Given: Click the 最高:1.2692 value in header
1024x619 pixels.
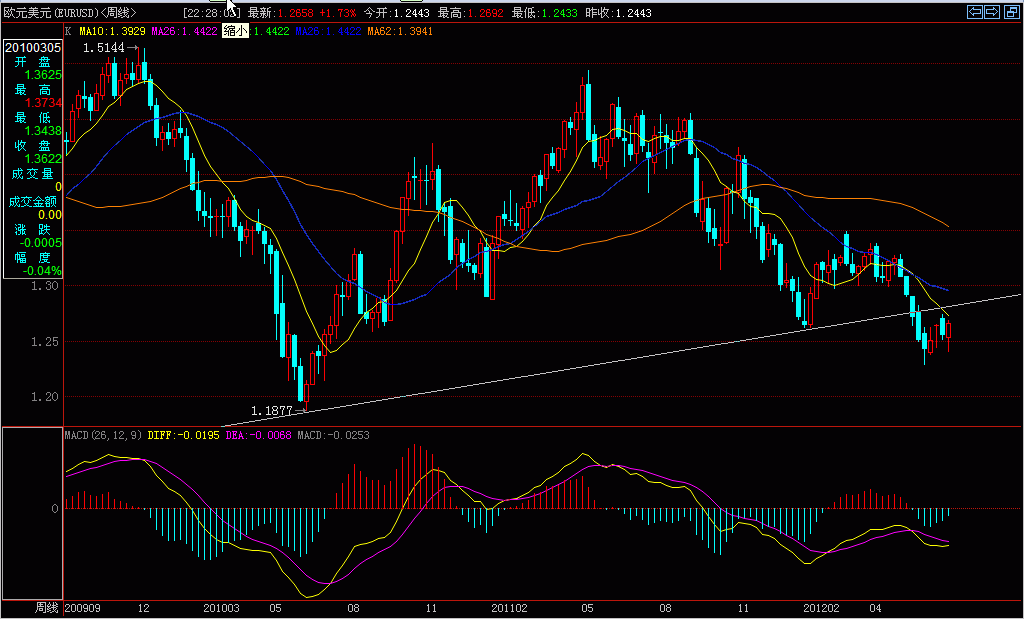Looking at the screenshot, I should 471,12.
